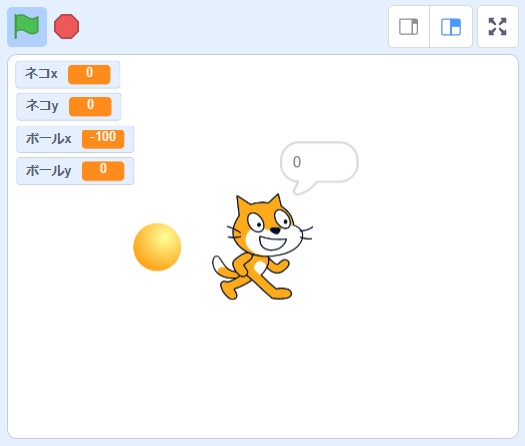Screen dimensions: 525x446
Task: Click the -100 value of ボールx
Action: [103, 139]
